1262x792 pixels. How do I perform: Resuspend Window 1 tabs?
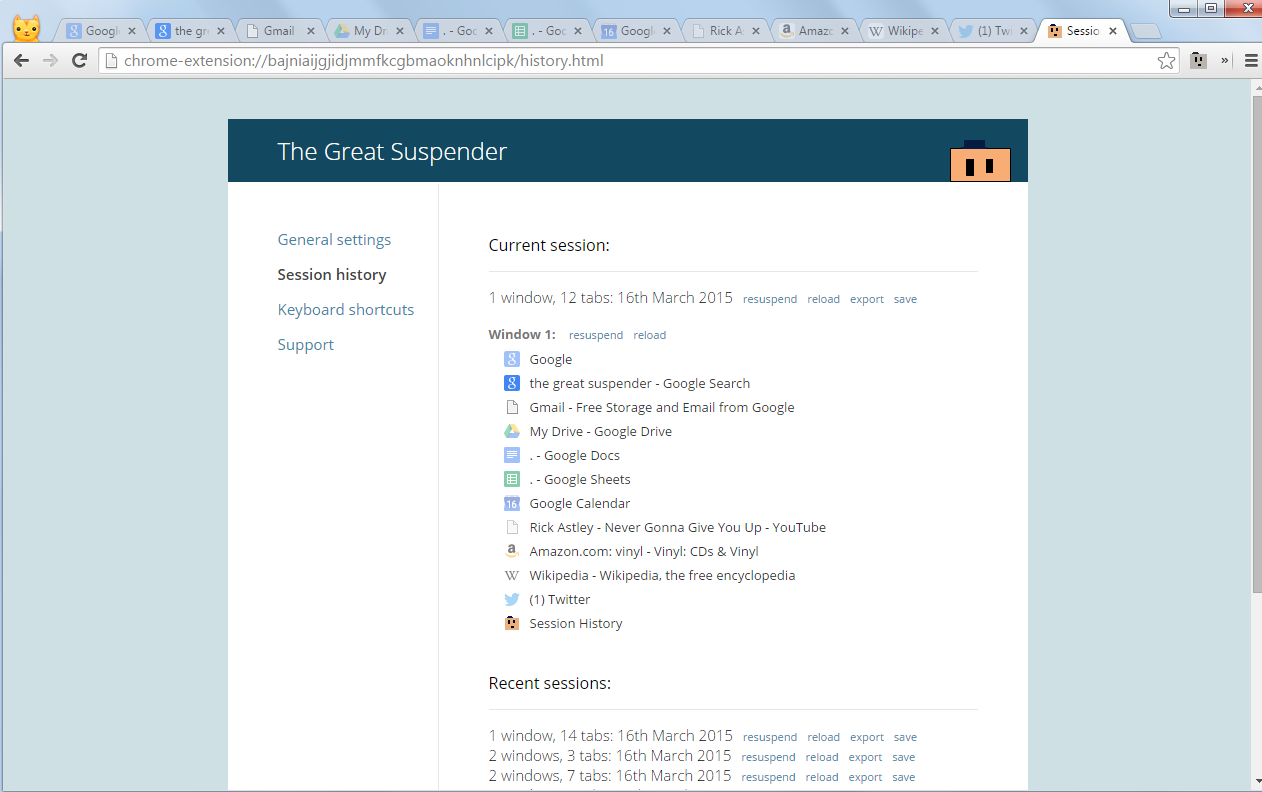(x=596, y=335)
